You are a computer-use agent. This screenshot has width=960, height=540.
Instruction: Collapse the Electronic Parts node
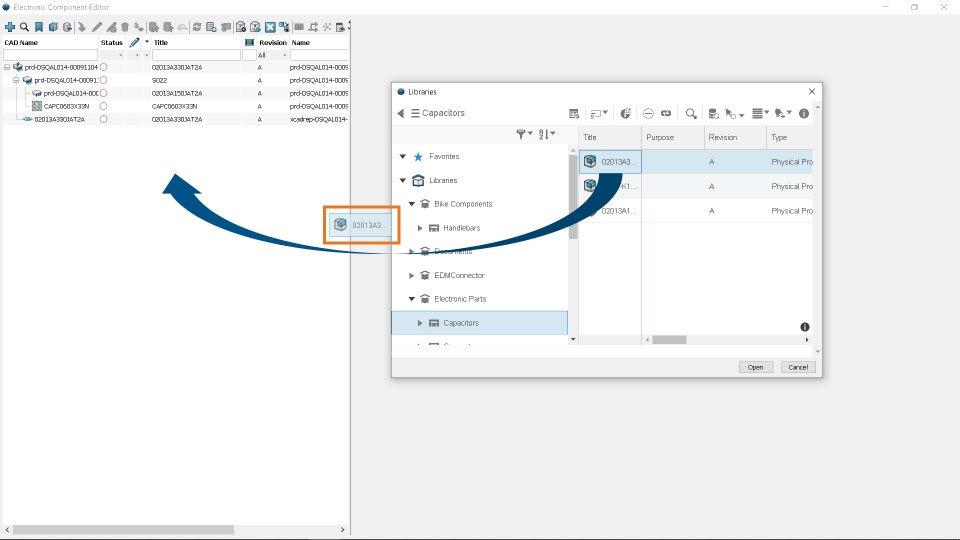pyautogui.click(x=412, y=299)
